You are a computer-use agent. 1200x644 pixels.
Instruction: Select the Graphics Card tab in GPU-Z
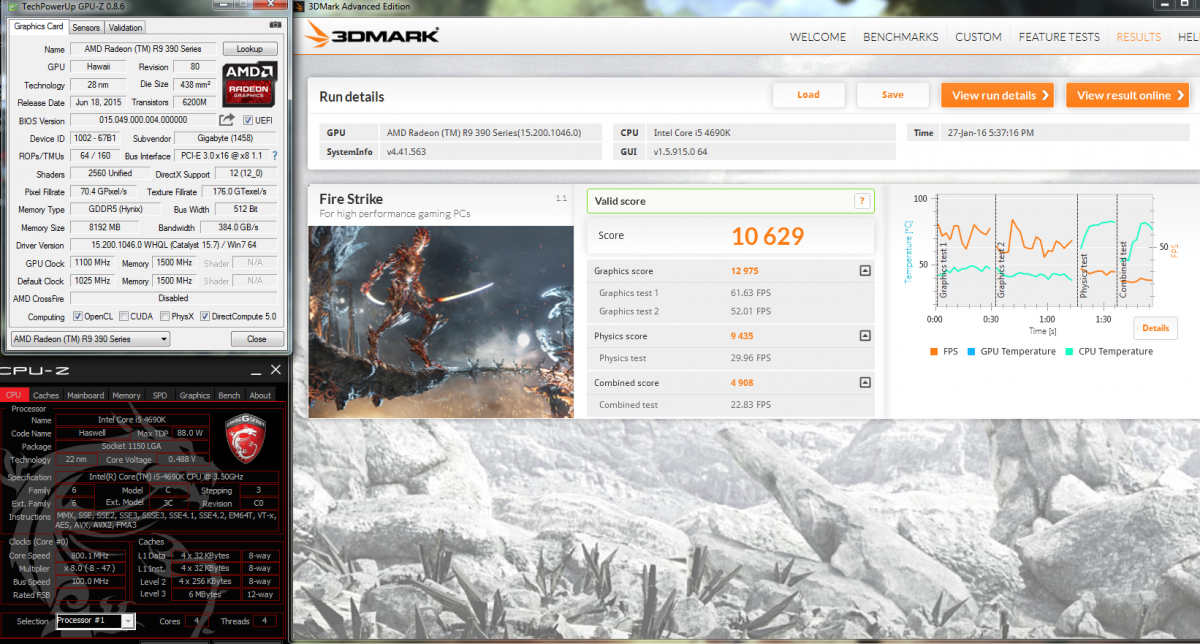pos(38,26)
